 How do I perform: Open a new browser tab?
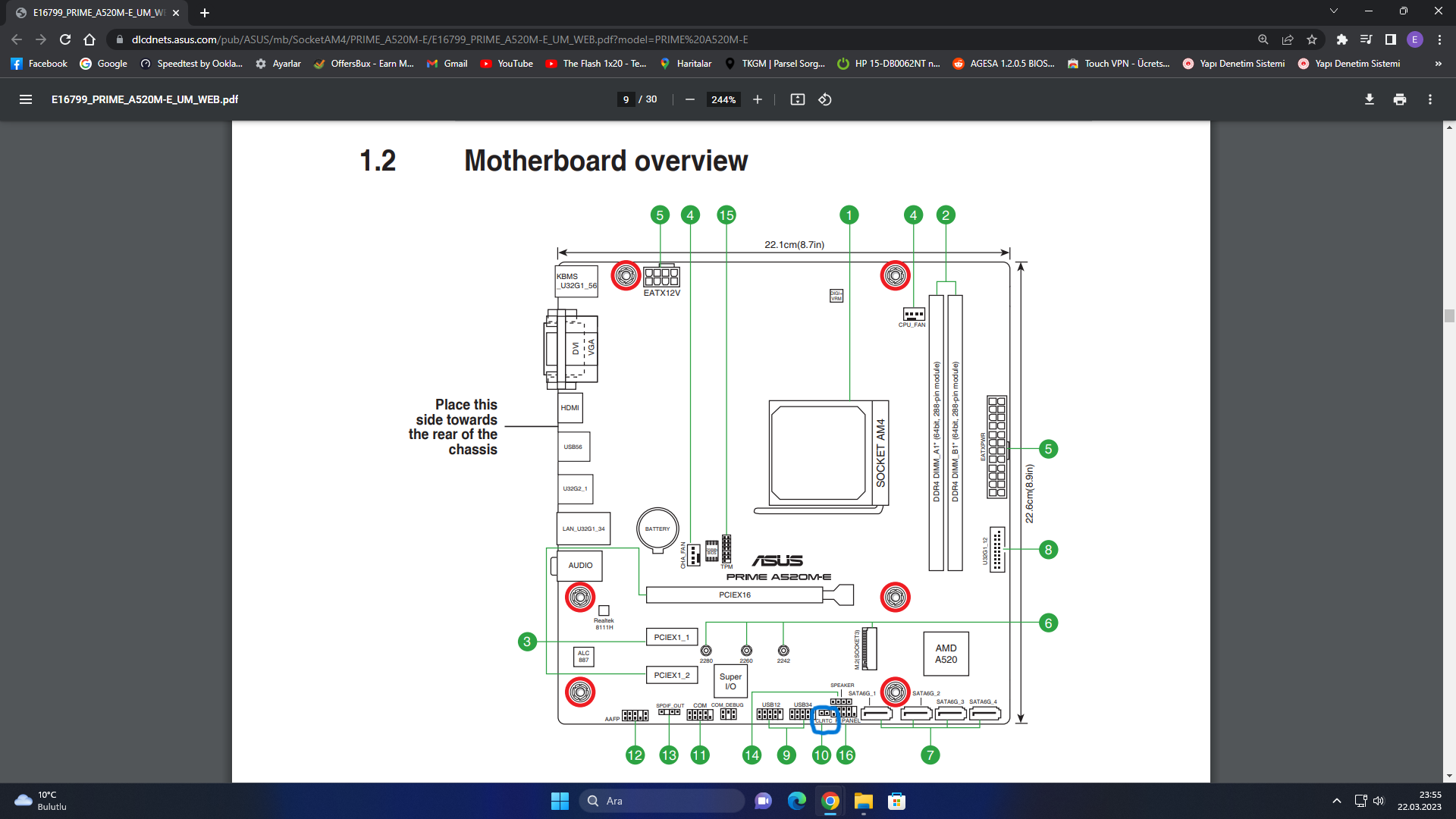[x=205, y=13]
